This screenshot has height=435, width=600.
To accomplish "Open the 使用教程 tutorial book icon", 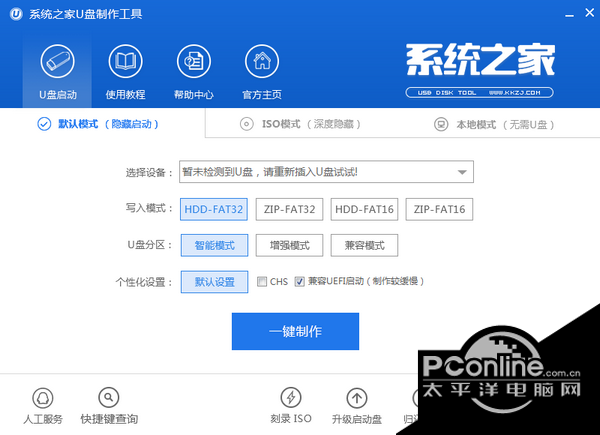I will pos(126,61).
